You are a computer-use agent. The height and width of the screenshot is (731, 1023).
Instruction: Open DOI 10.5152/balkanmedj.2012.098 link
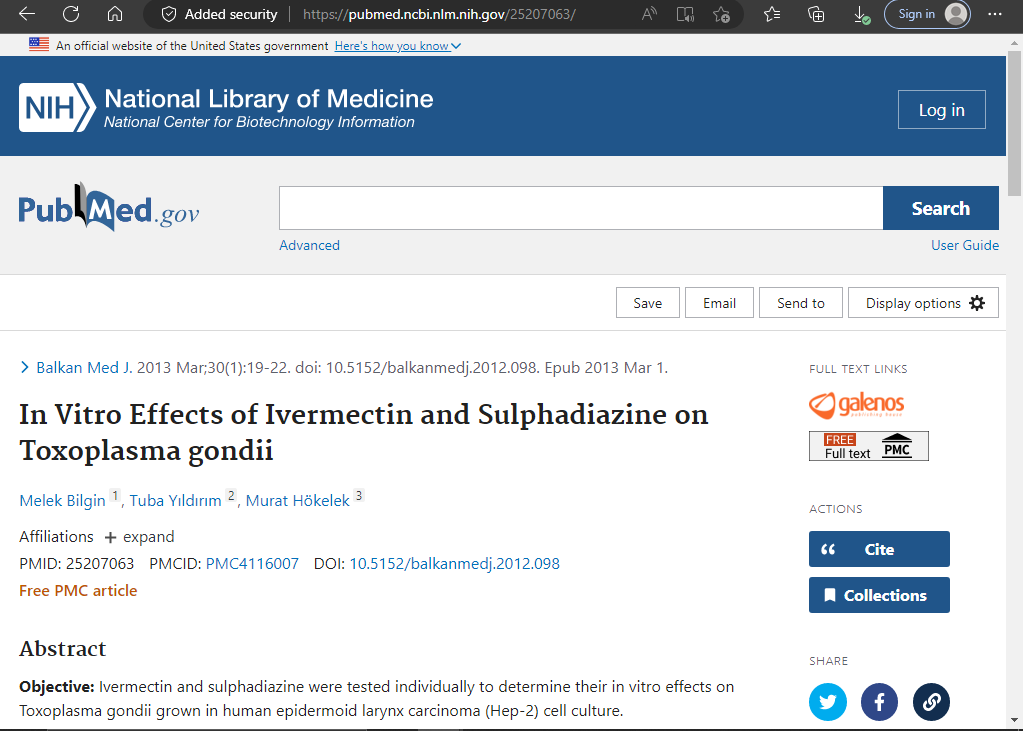click(455, 563)
